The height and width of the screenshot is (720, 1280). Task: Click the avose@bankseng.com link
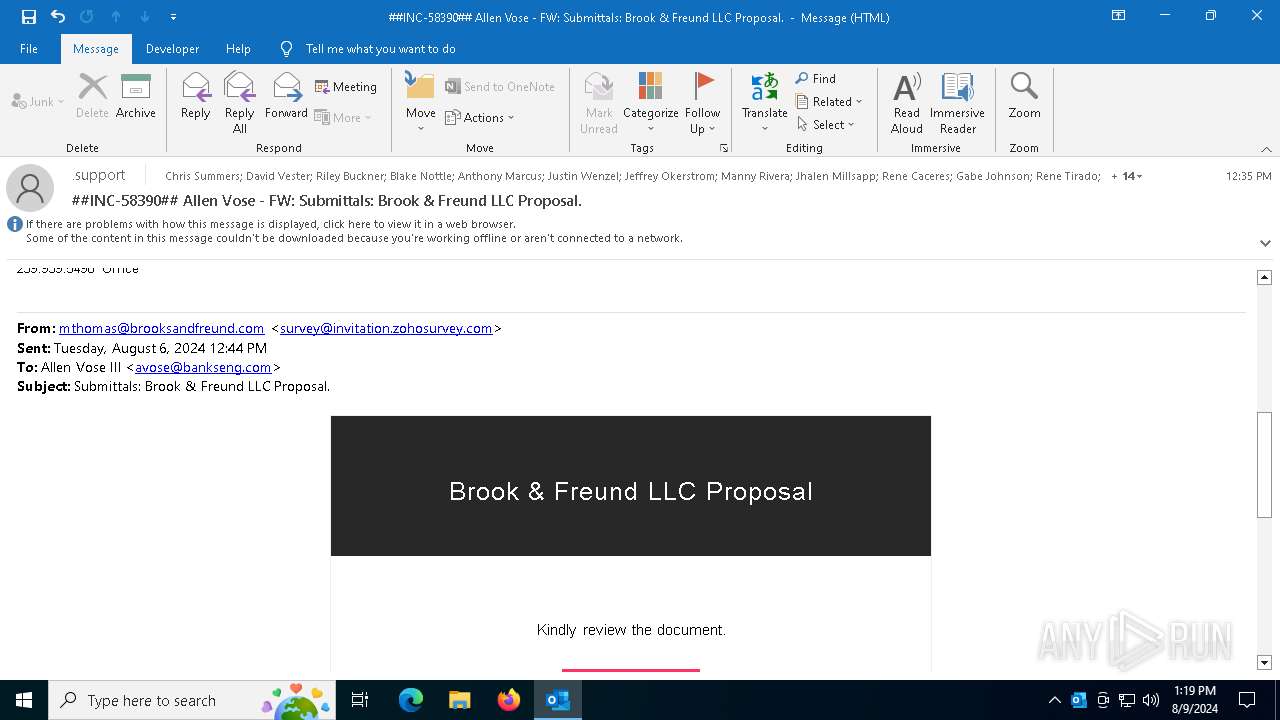coord(203,367)
